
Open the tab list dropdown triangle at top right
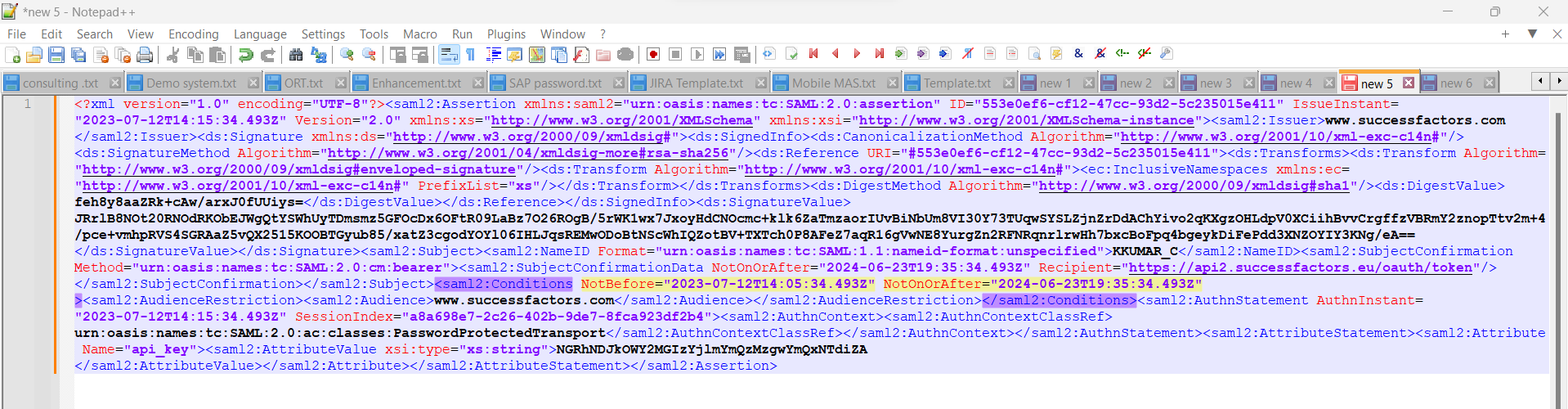coord(1532,34)
